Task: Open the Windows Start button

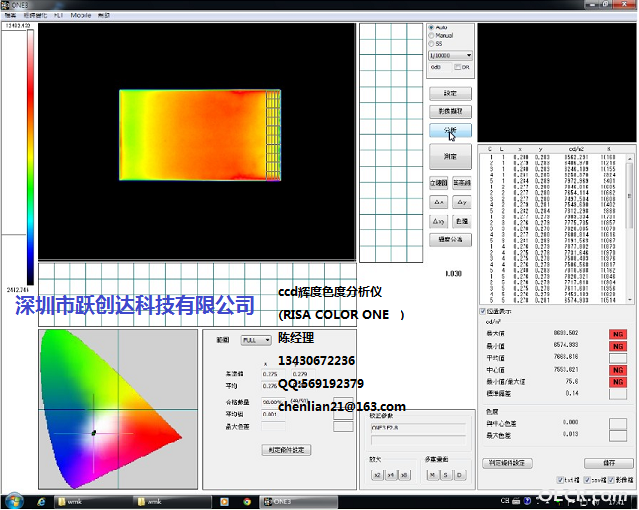Action: [x=14, y=501]
